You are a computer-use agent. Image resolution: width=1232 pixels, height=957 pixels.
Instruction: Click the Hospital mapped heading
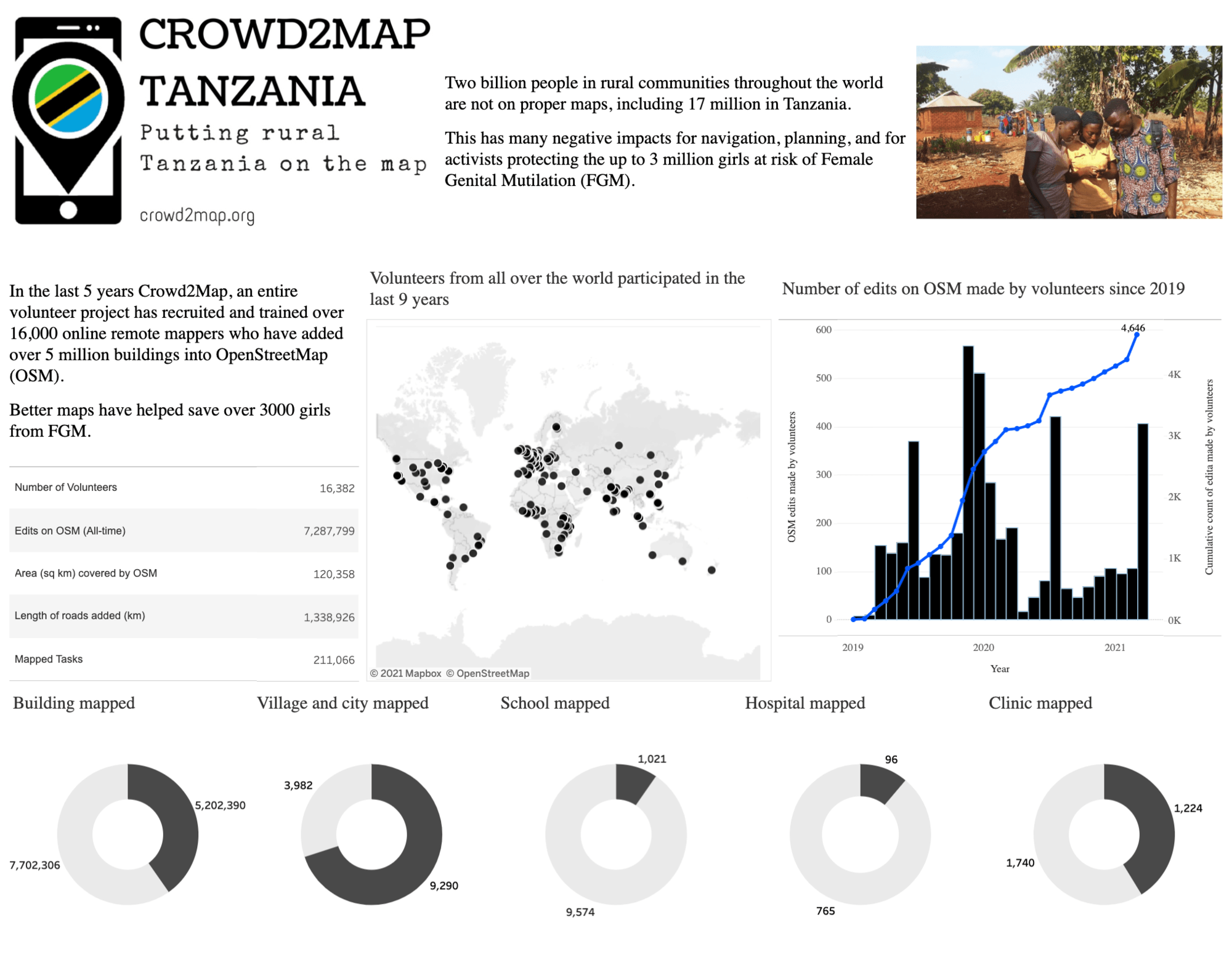(x=805, y=703)
